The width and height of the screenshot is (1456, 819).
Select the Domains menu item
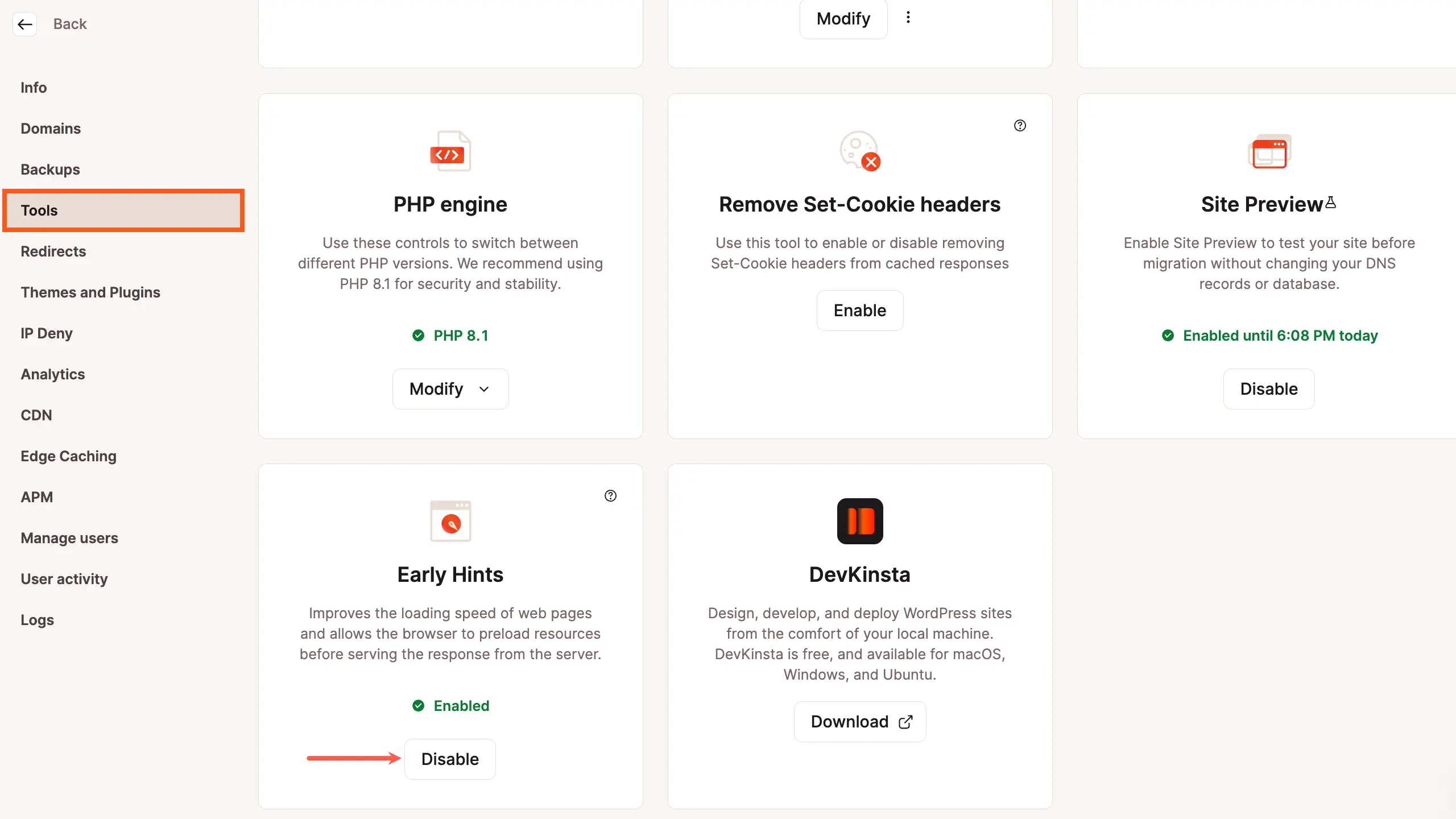(x=50, y=128)
